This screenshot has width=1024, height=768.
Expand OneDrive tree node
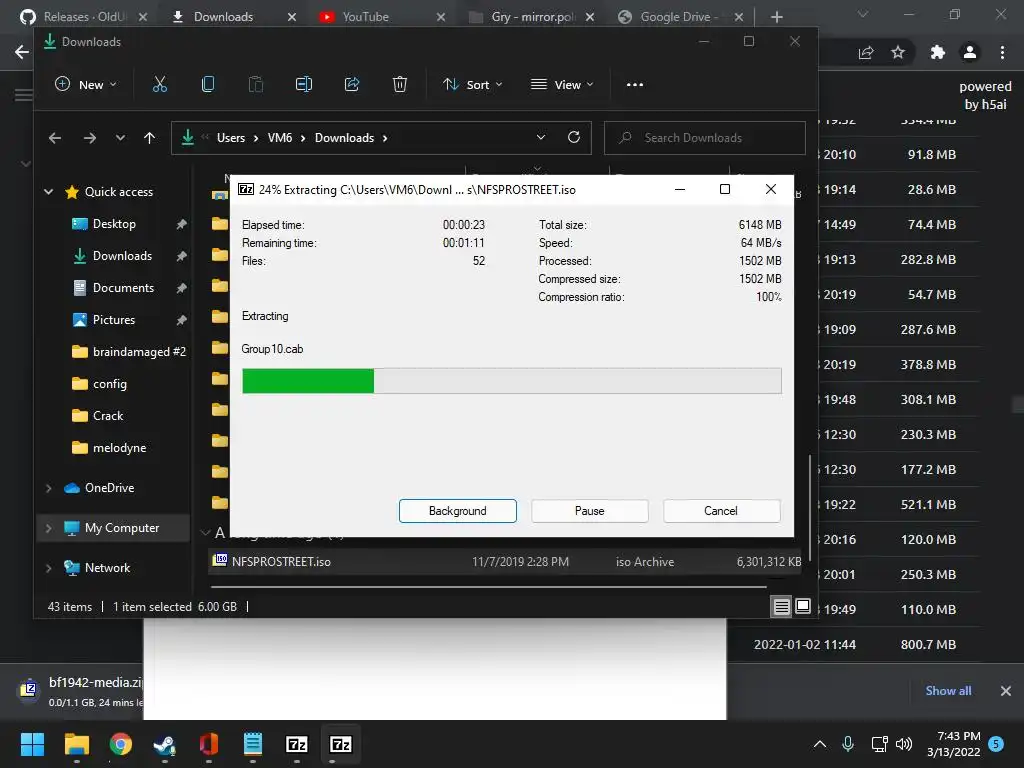pos(48,488)
